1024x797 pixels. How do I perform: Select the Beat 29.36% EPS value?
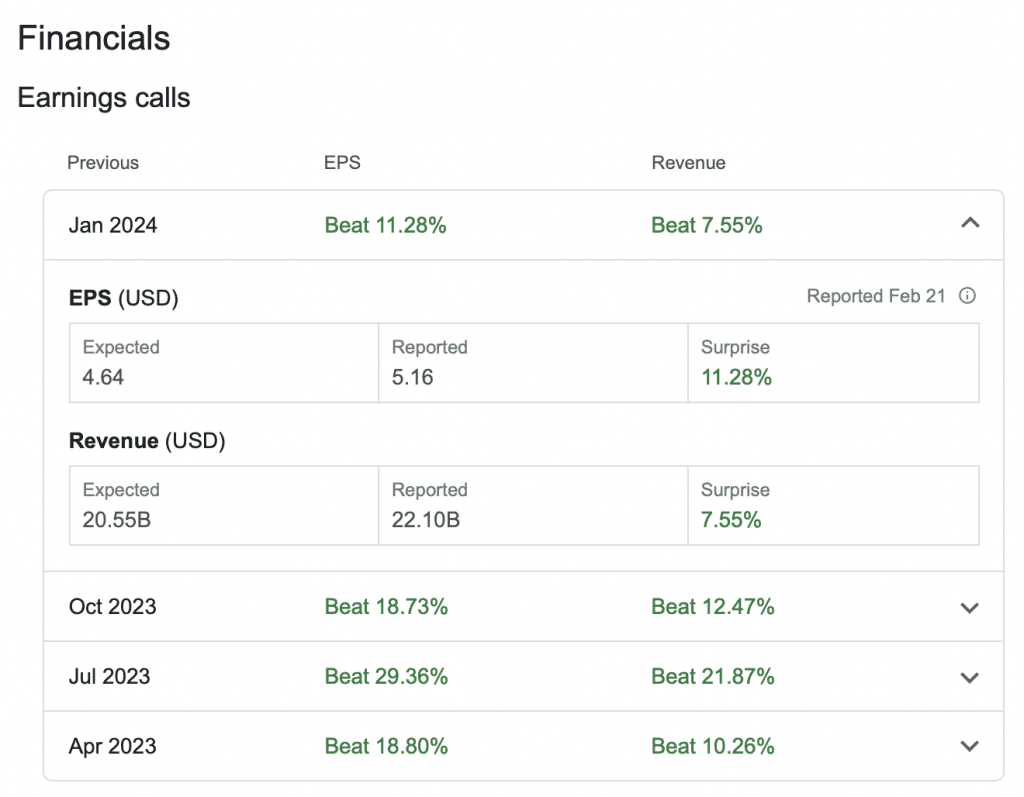click(386, 677)
